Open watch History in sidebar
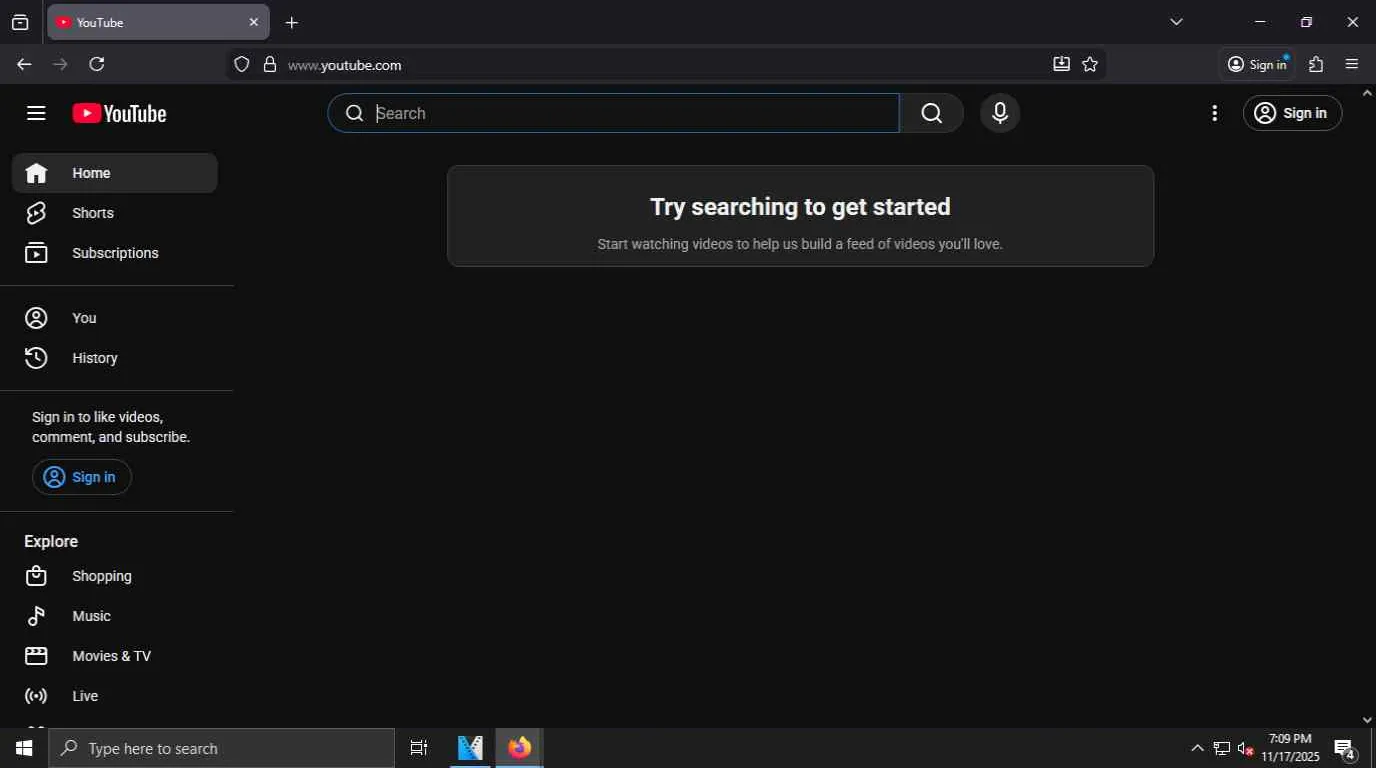This screenshot has height=768, width=1376. click(x=115, y=358)
